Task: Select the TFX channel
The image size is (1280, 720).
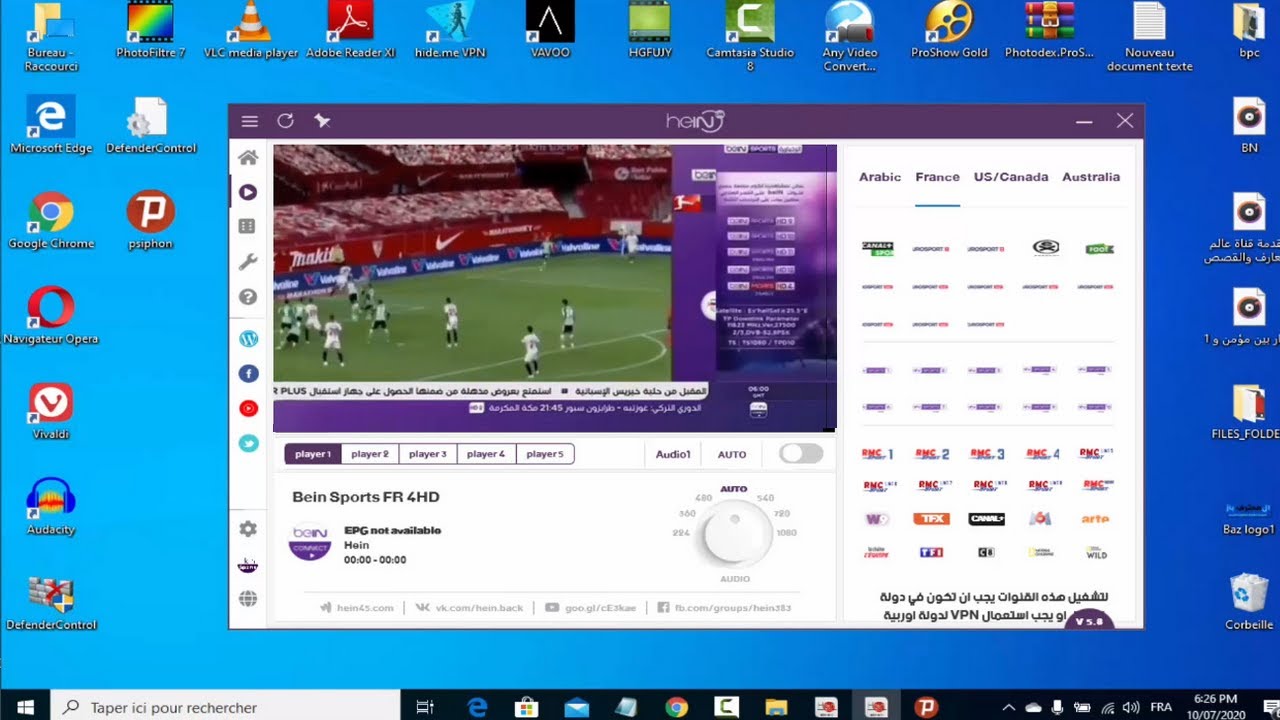Action: [x=931, y=519]
